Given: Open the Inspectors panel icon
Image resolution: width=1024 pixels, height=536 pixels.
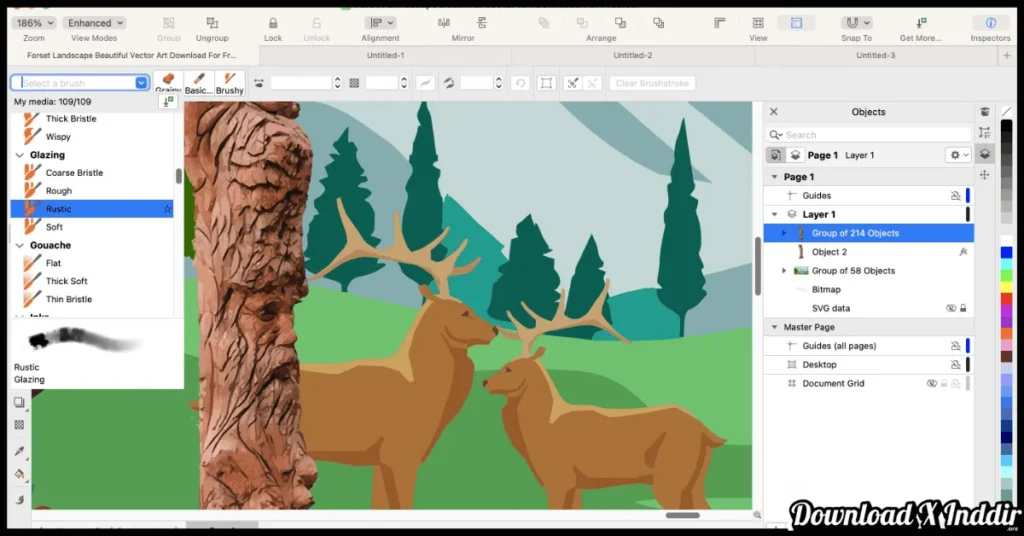Looking at the screenshot, I should (x=991, y=23).
